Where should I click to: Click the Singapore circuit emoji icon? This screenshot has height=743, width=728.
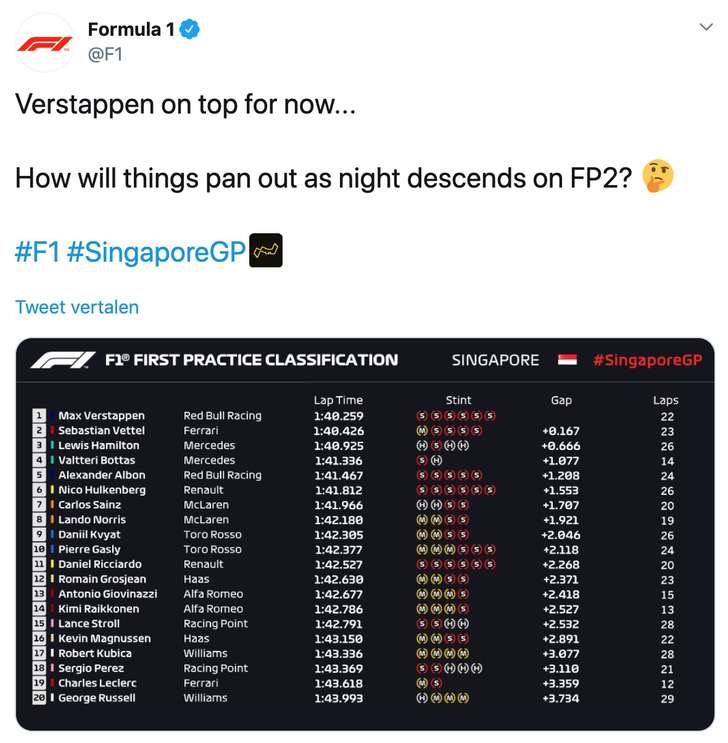tap(266, 250)
